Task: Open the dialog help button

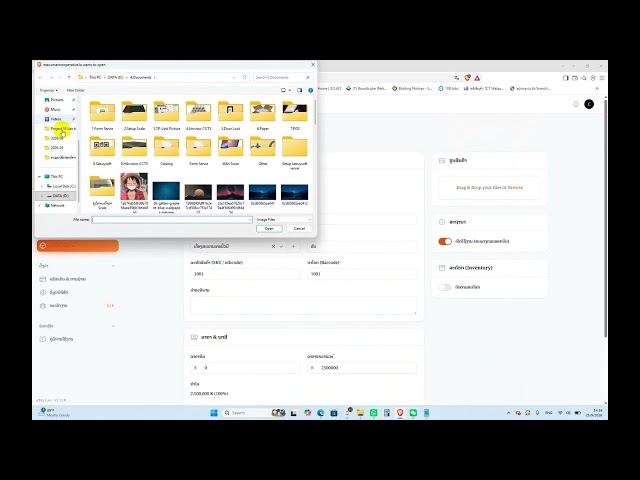Action: coord(311,90)
